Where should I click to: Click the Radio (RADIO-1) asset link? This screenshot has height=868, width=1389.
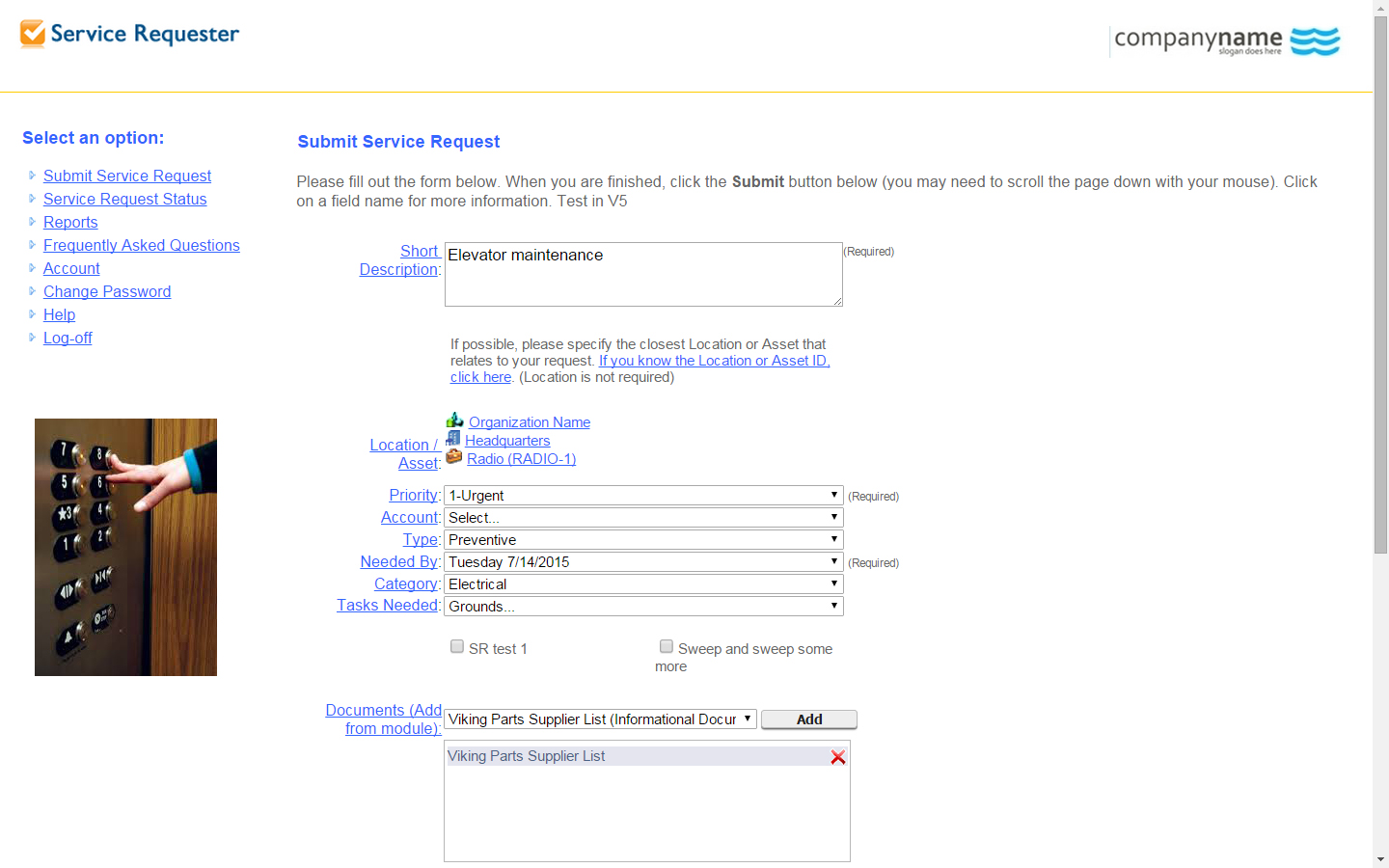coord(521,459)
